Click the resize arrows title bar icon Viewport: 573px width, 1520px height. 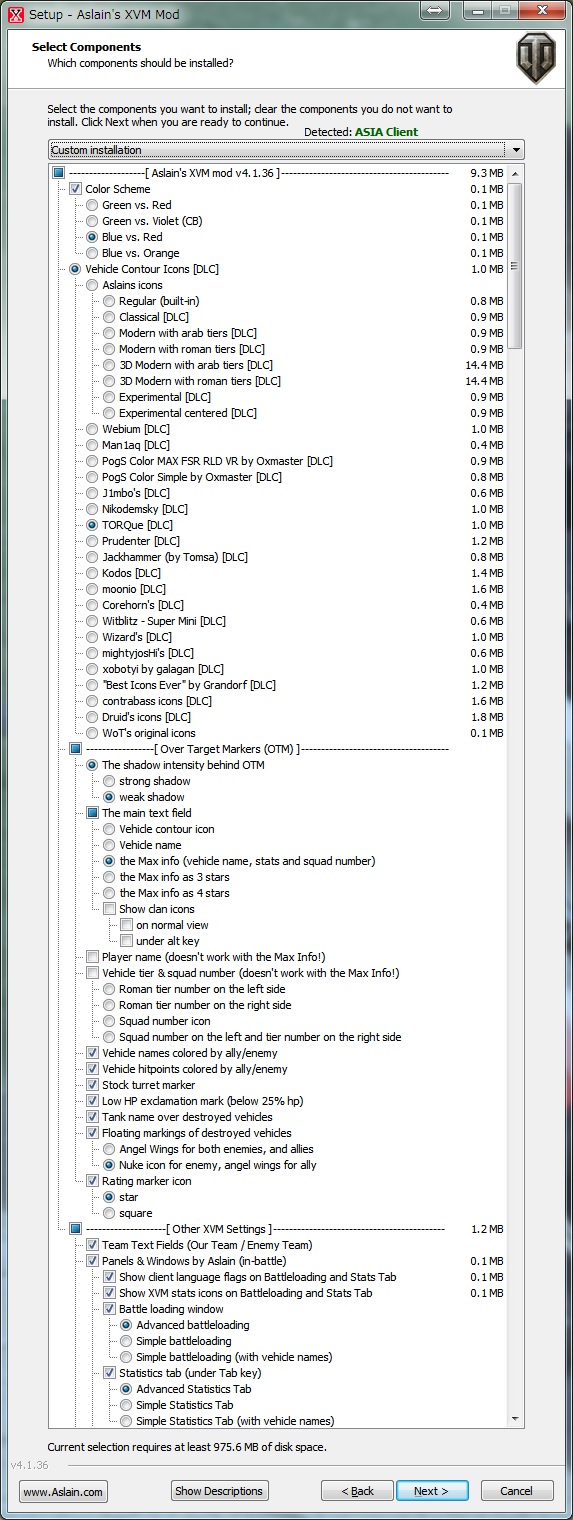click(x=435, y=11)
